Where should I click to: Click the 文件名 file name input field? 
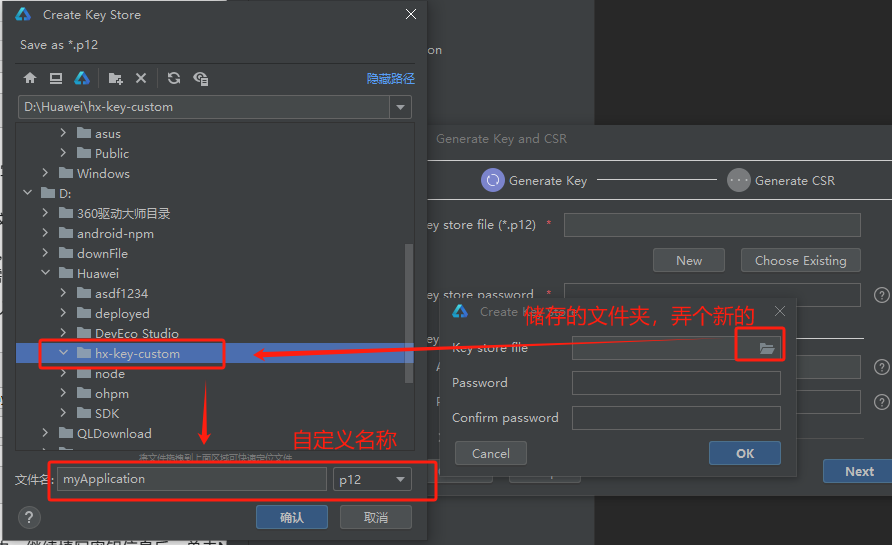pos(191,480)
